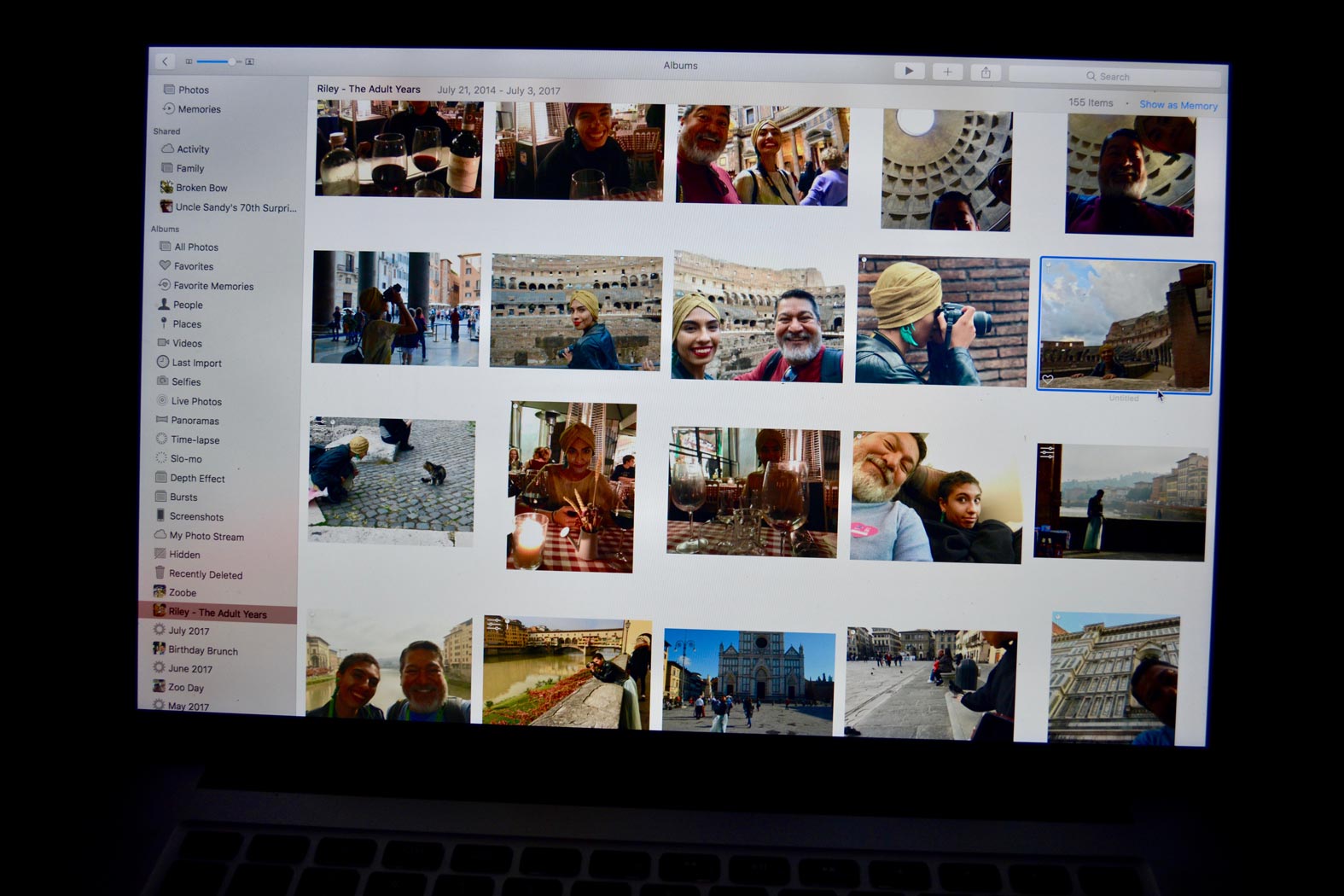Image resolution: width=1344 pixels, height=896 pixels.
Task: Toggle the favorite heart on the selected photo
Action: click(1048, 380)
